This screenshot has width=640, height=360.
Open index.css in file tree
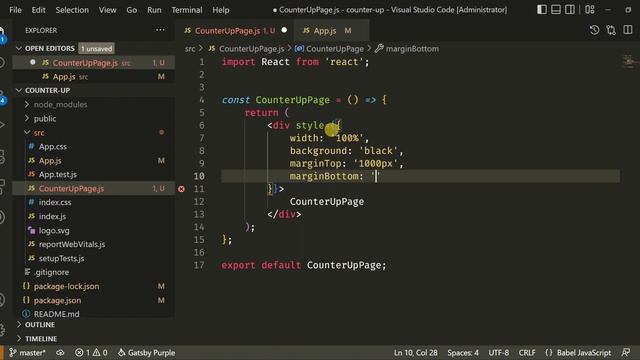94,202
